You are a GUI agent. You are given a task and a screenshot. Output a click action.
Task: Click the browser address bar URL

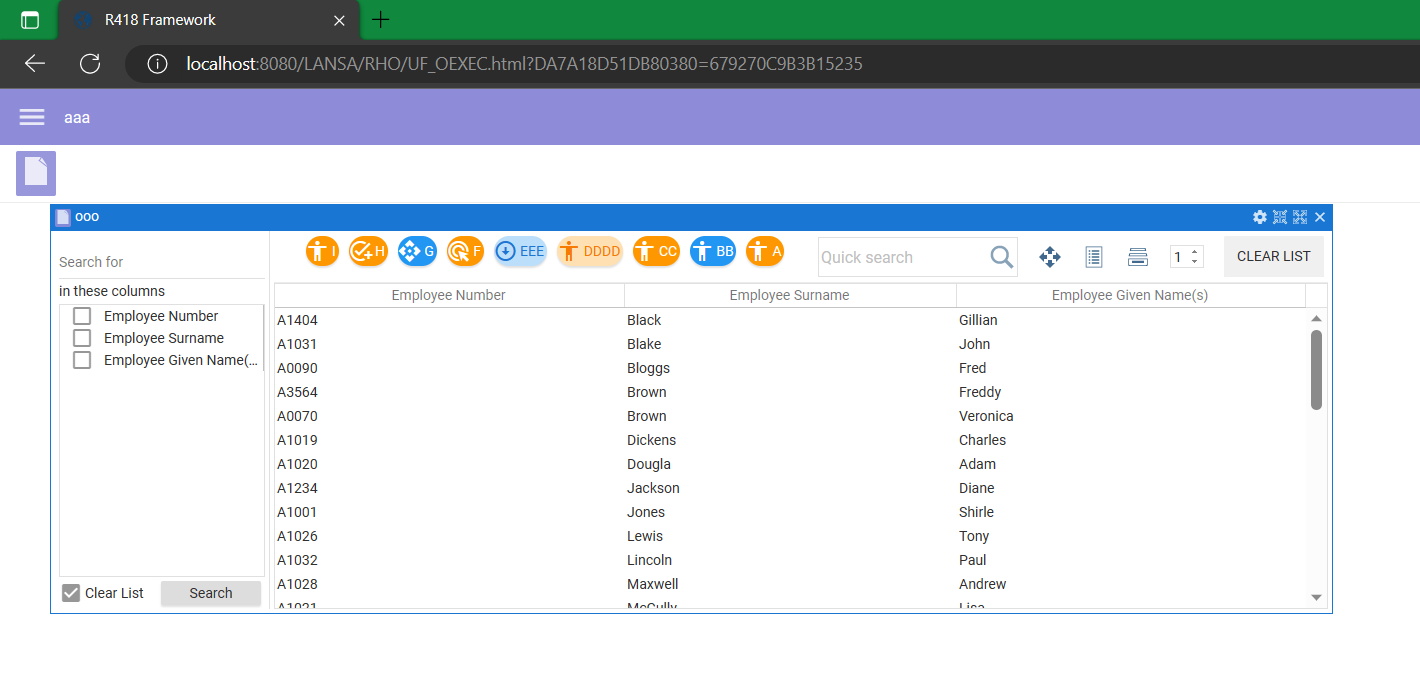click(524, 64)
